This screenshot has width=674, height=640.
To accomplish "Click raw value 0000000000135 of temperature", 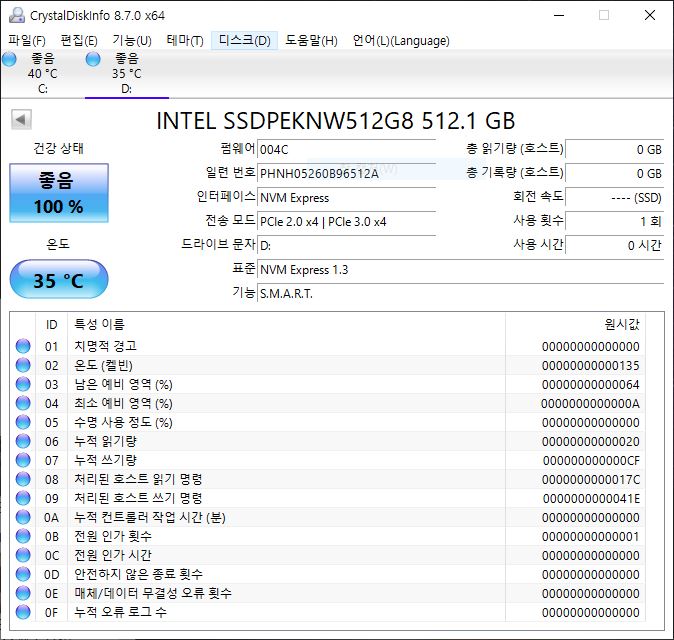I will 591,366.
